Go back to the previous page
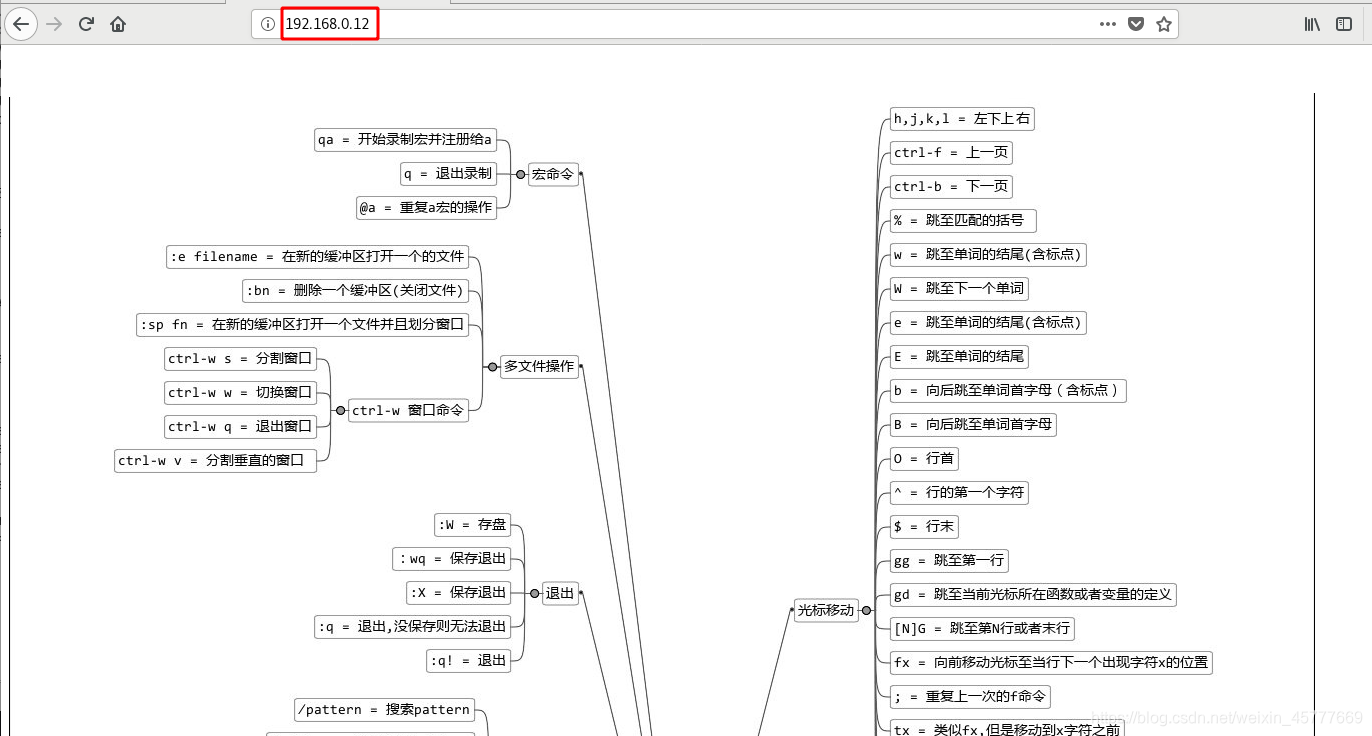The height and width of the screenshot is (736, 1372). pos(20,24)
